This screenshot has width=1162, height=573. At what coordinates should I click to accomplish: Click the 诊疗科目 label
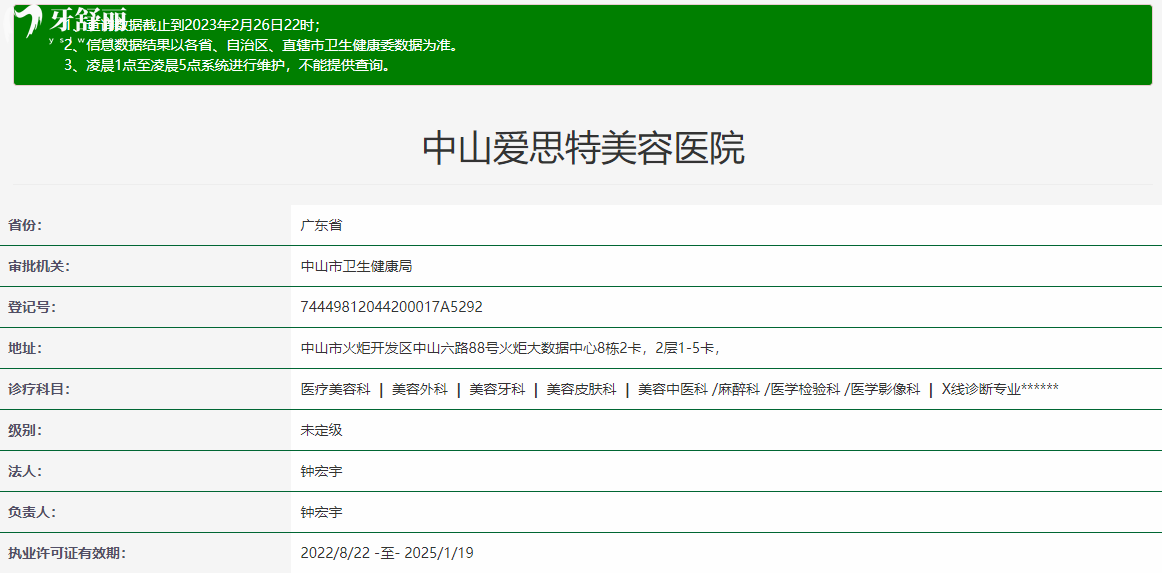coord(39,389)
